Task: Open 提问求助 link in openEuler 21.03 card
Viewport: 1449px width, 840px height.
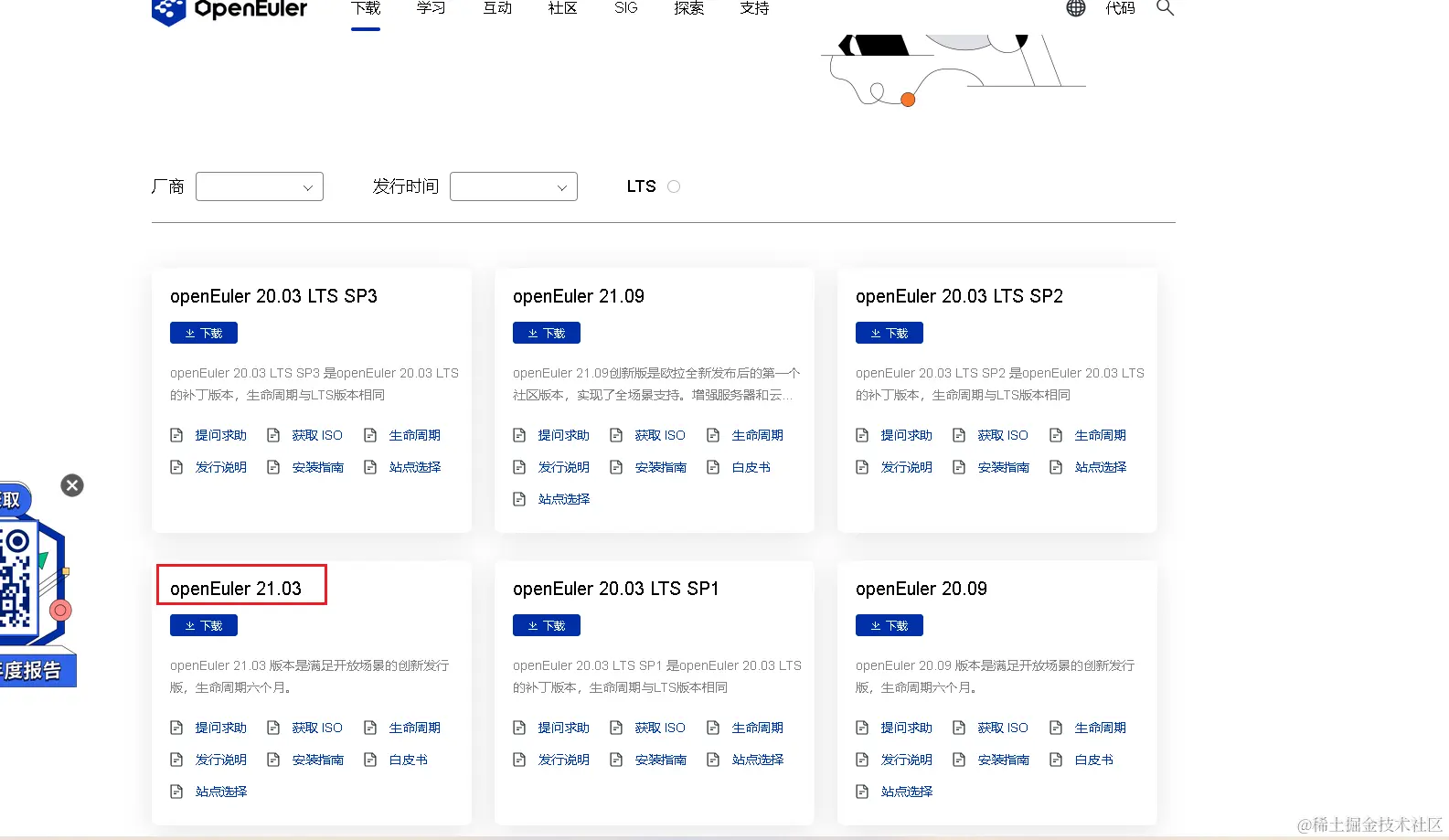Action: pyautogui.click(x=221, y=728)
